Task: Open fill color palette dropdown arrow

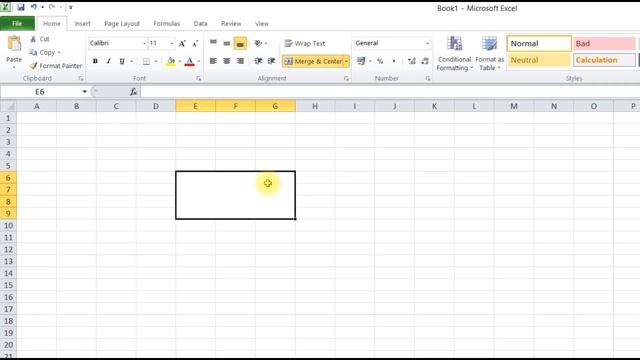Action: [180, 62]
